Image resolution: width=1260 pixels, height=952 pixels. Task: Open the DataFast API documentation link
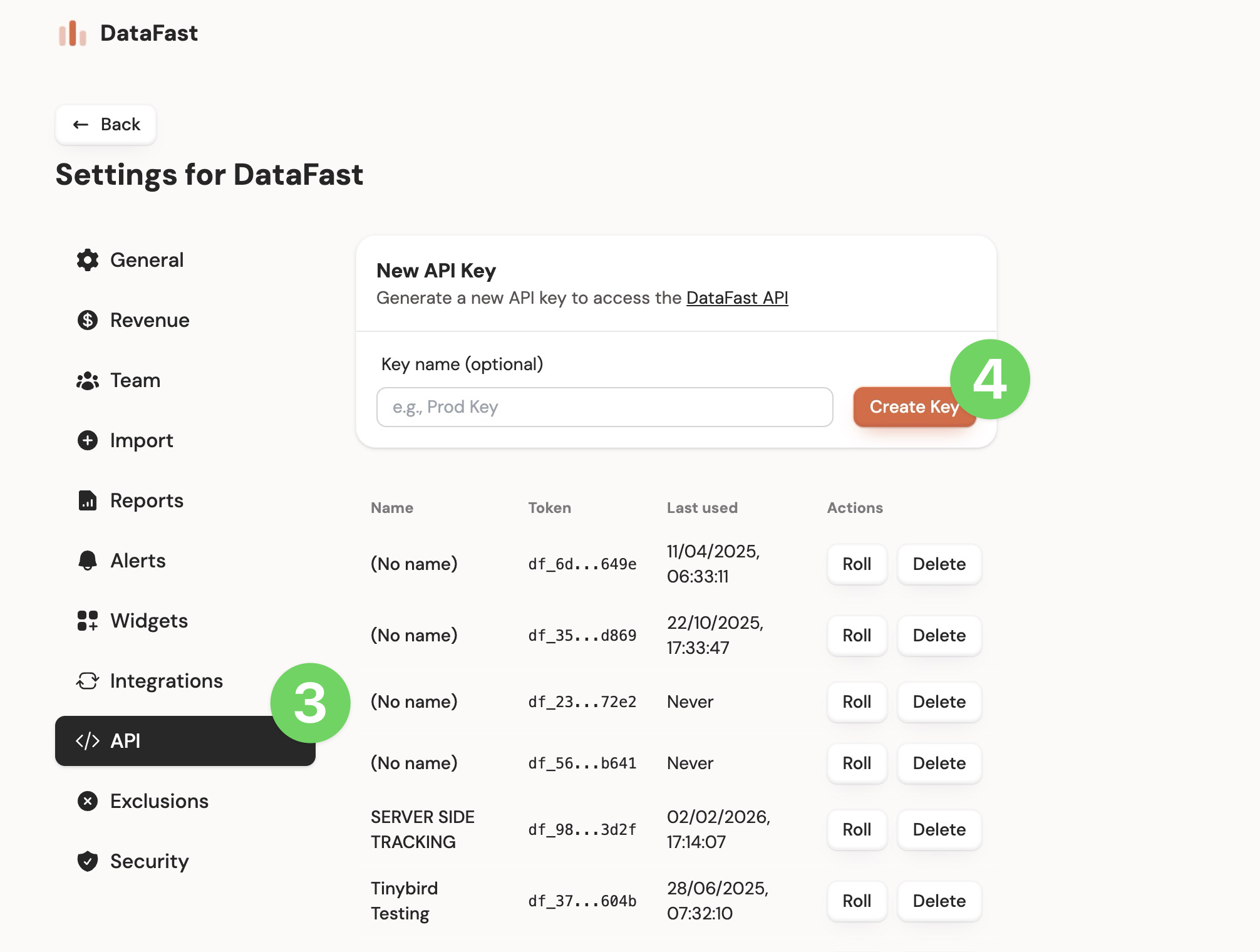point(737,298)
